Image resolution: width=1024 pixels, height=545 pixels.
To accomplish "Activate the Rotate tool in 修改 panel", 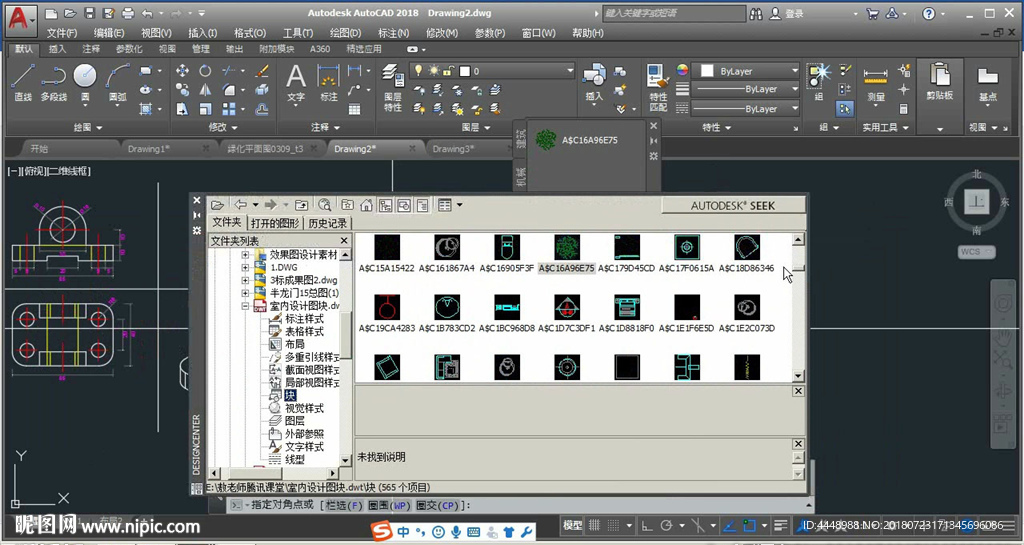I will [x=205, y=70].
